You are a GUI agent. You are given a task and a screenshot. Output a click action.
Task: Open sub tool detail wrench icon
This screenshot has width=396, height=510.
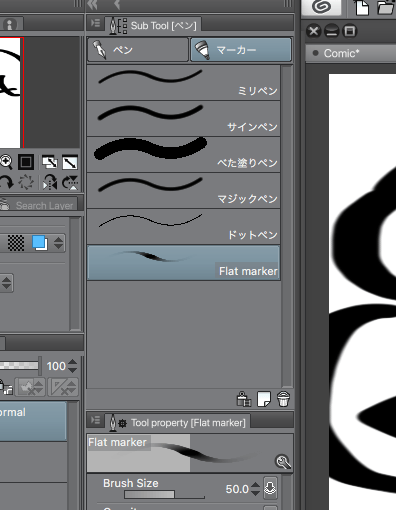pyautogui.click(x=283, y=462)
